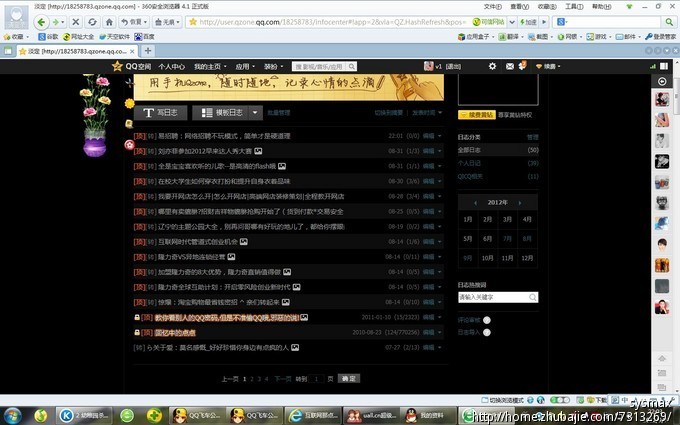Screen dimensions: 680x425
Task: Click the 确定 pagination button
Action: click(x=349, y=379)
